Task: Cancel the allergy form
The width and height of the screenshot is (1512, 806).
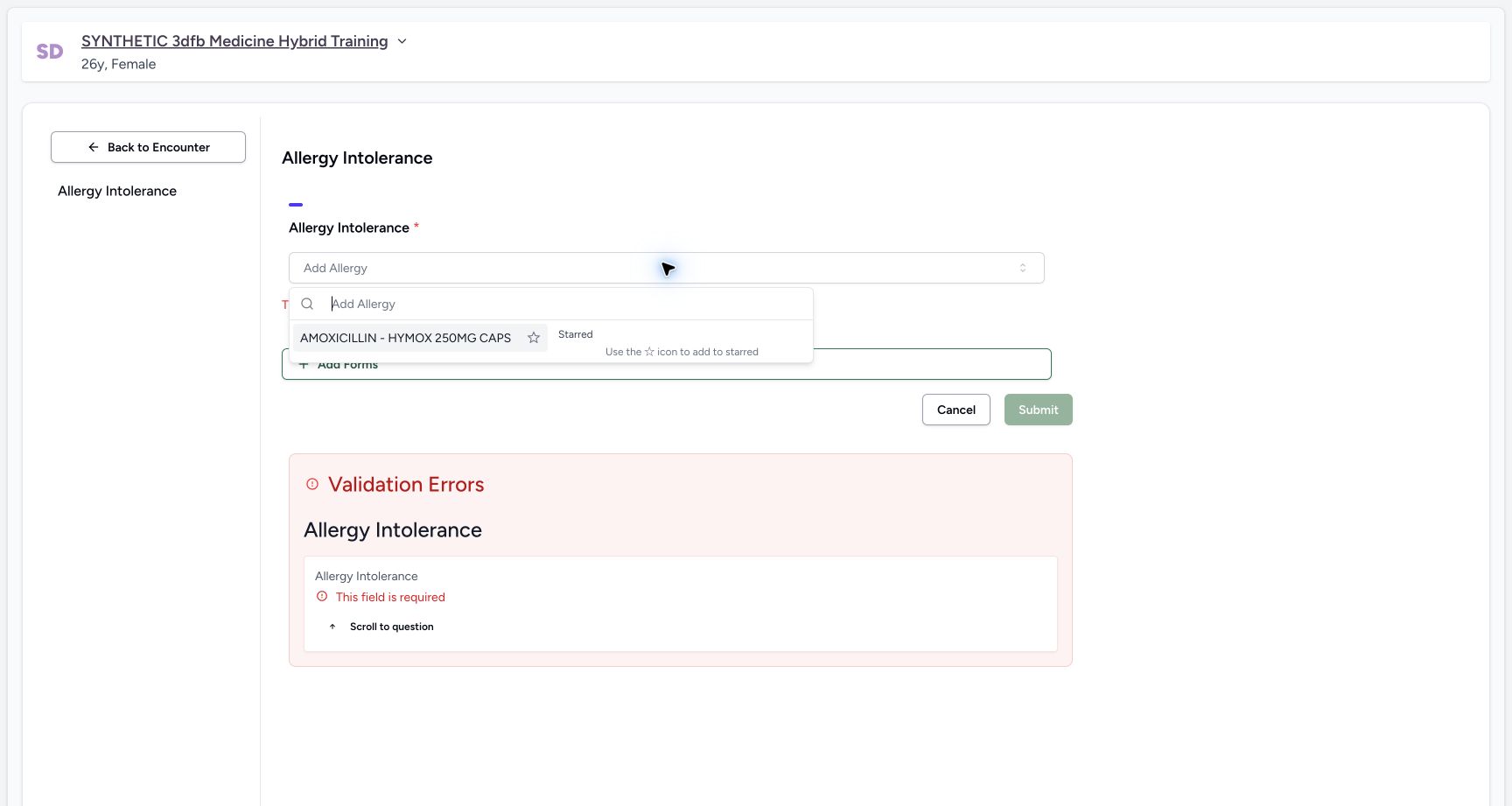Action: click(956, 410)
